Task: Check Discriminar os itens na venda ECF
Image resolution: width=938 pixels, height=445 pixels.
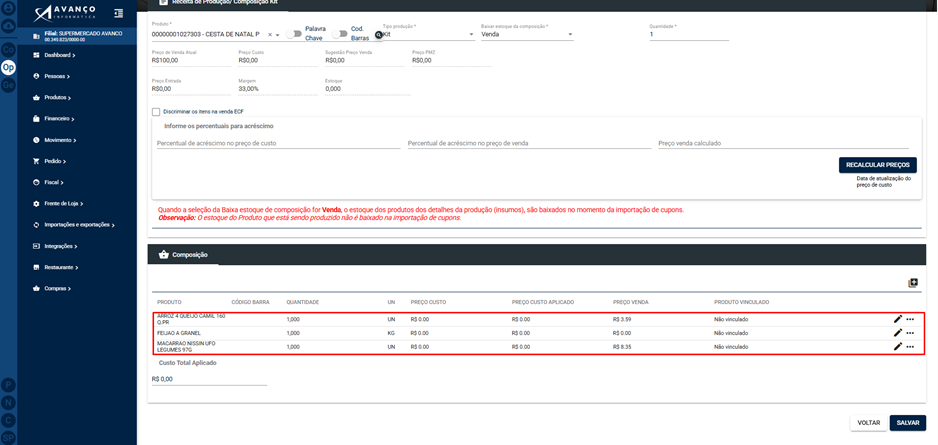Action: click(x=156, y=112)
